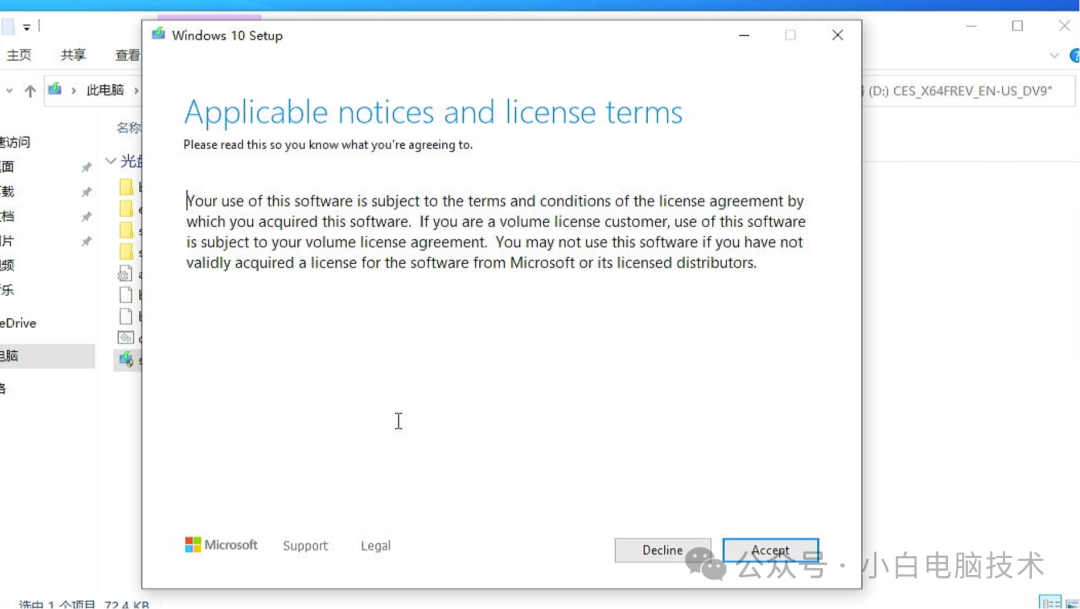Viewport: 1080px width, 609px height.
Task: Open OneDrive in the Explorer sidebar
Action: (x=18, y=323)
